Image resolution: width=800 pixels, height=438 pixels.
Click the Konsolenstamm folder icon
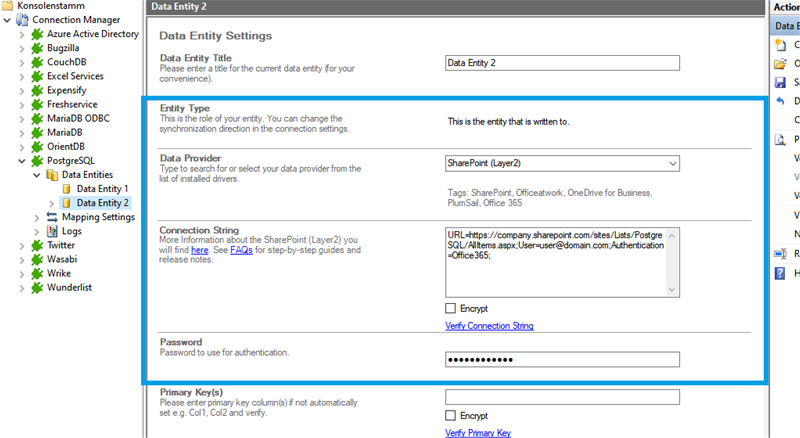click(8, 6)
